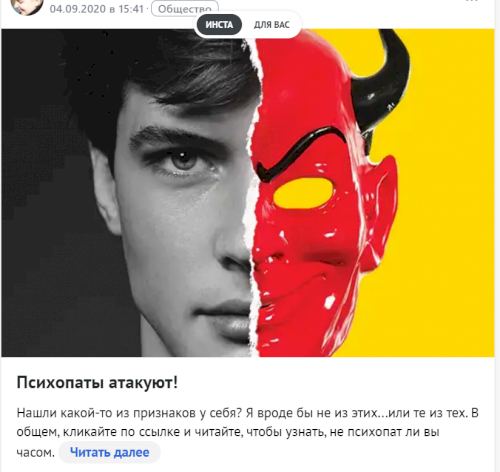Image resolution: width=500 pixels, height=472 pixels.
Task: Open the three-dot post options menu
Action: coord(471,1)
